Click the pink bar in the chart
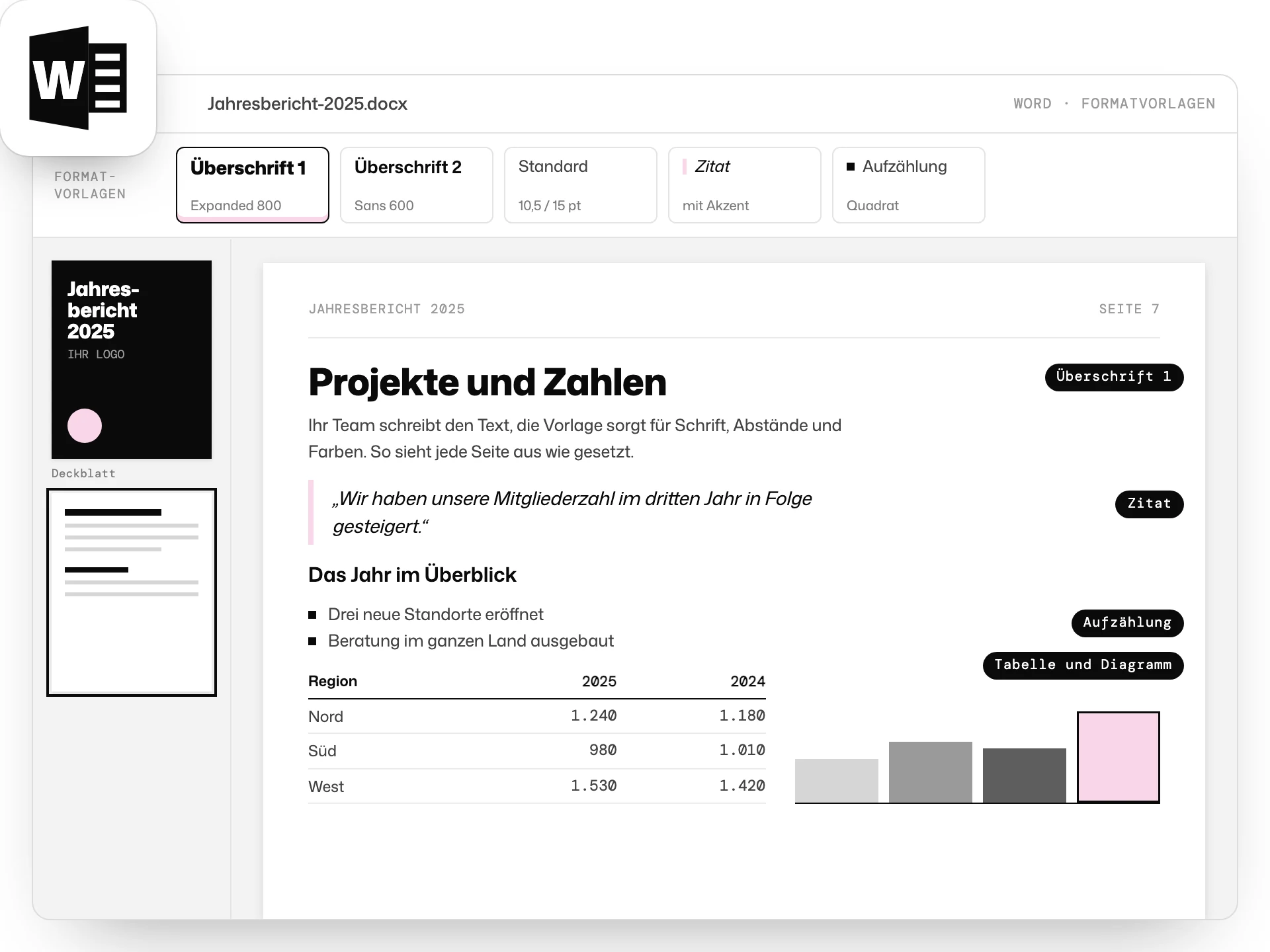Image resolution: width=1270 pixels, height=952 pixels. (x=1119, y=757)
